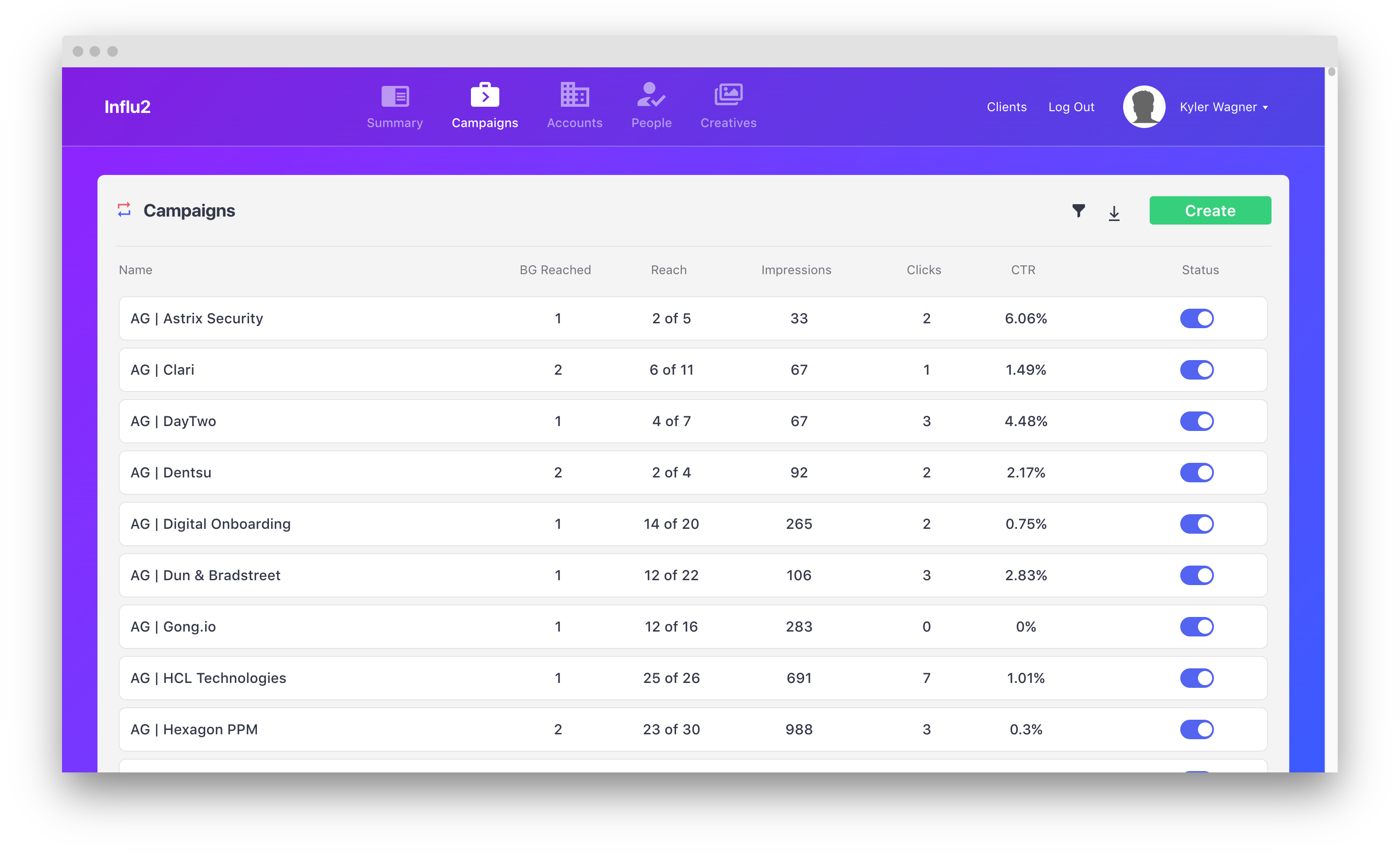Click the refresh arrows beside Campaigns title
This screenshot has width=1400, height=861.
click(x=124, y=210)
